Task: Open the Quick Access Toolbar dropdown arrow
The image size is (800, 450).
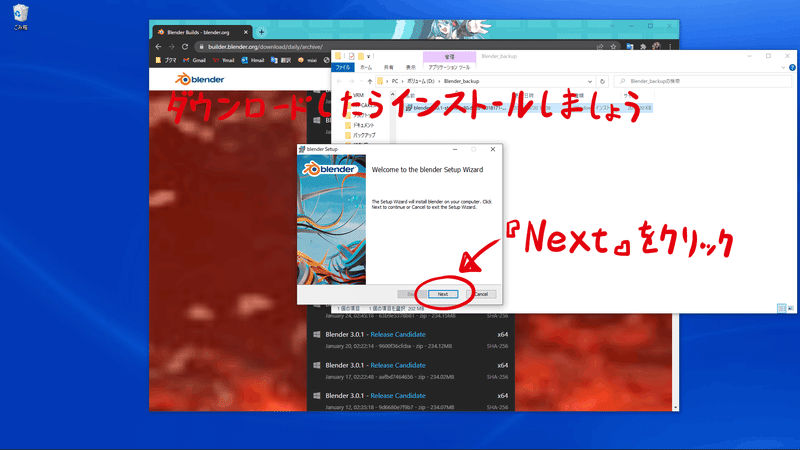Action: 368,56
